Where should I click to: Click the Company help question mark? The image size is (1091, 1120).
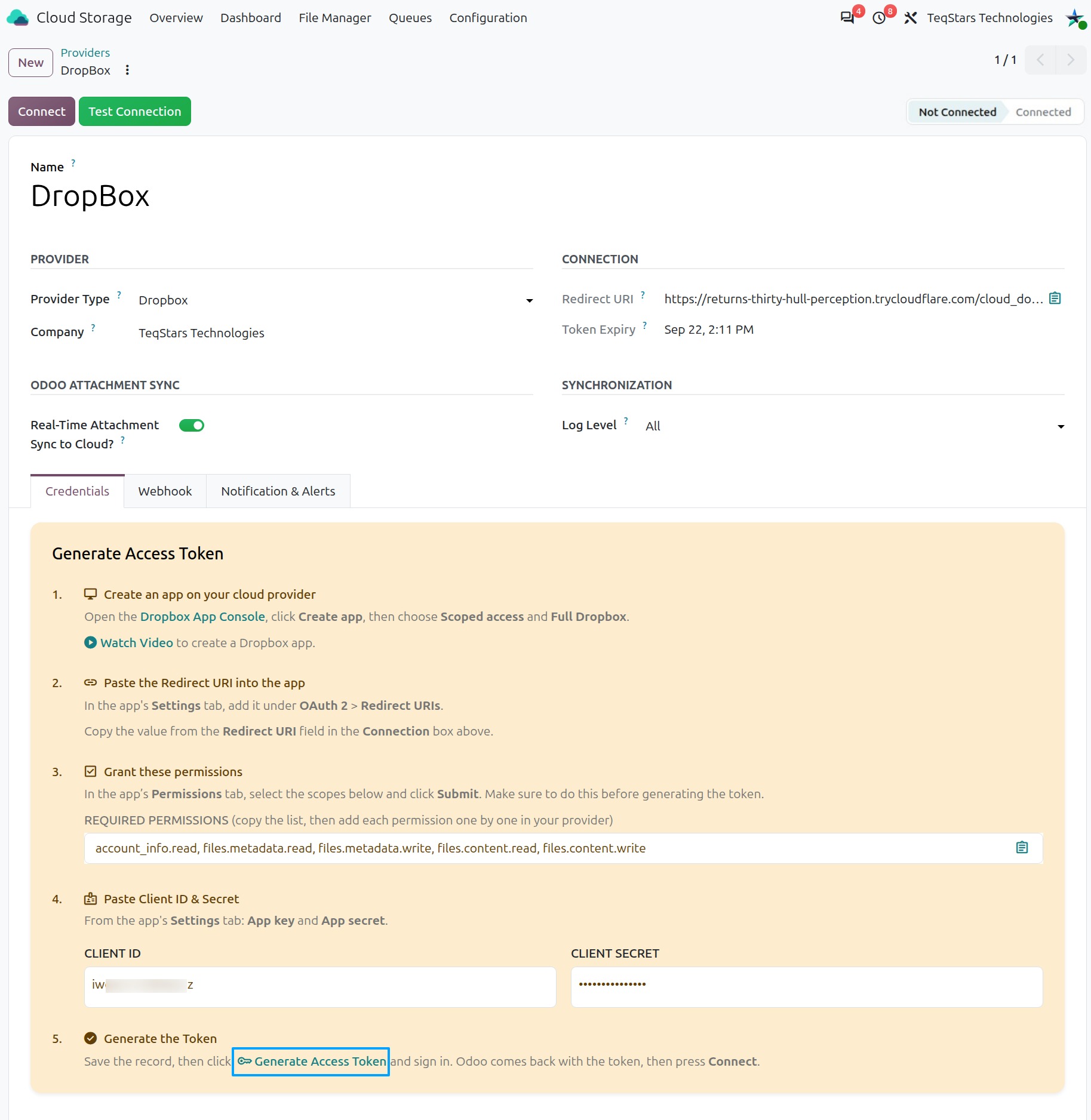93,327
